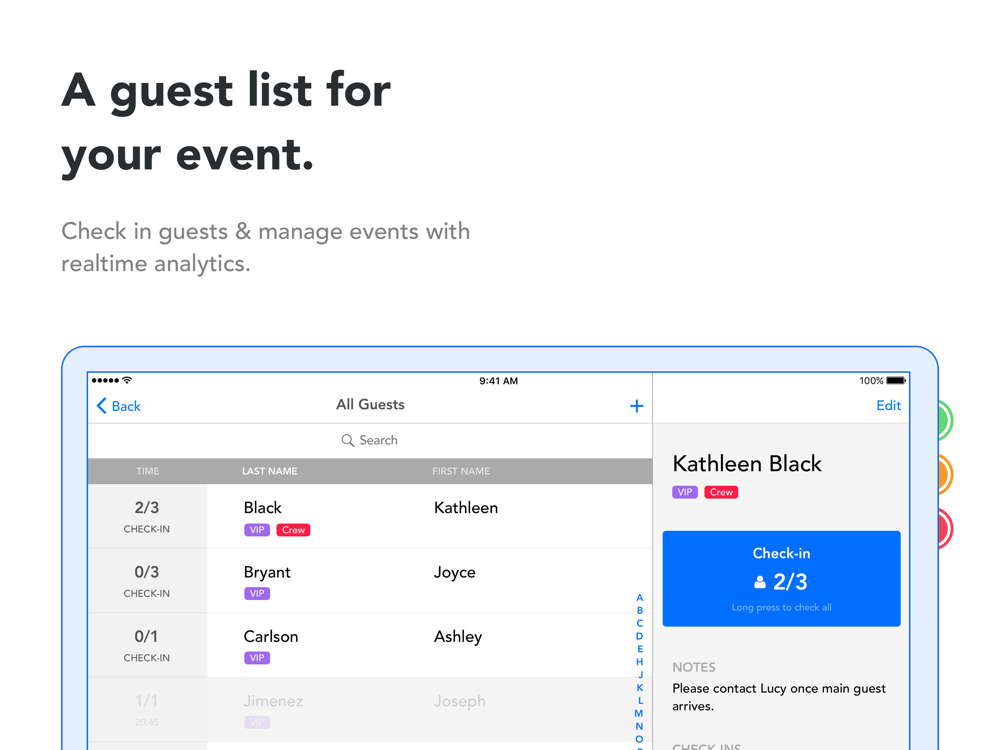This screenshot has height=750, width=1000.
Task: Click the VIP tag under Carlson
Action: pyautogui.click(x=257, y=658)
